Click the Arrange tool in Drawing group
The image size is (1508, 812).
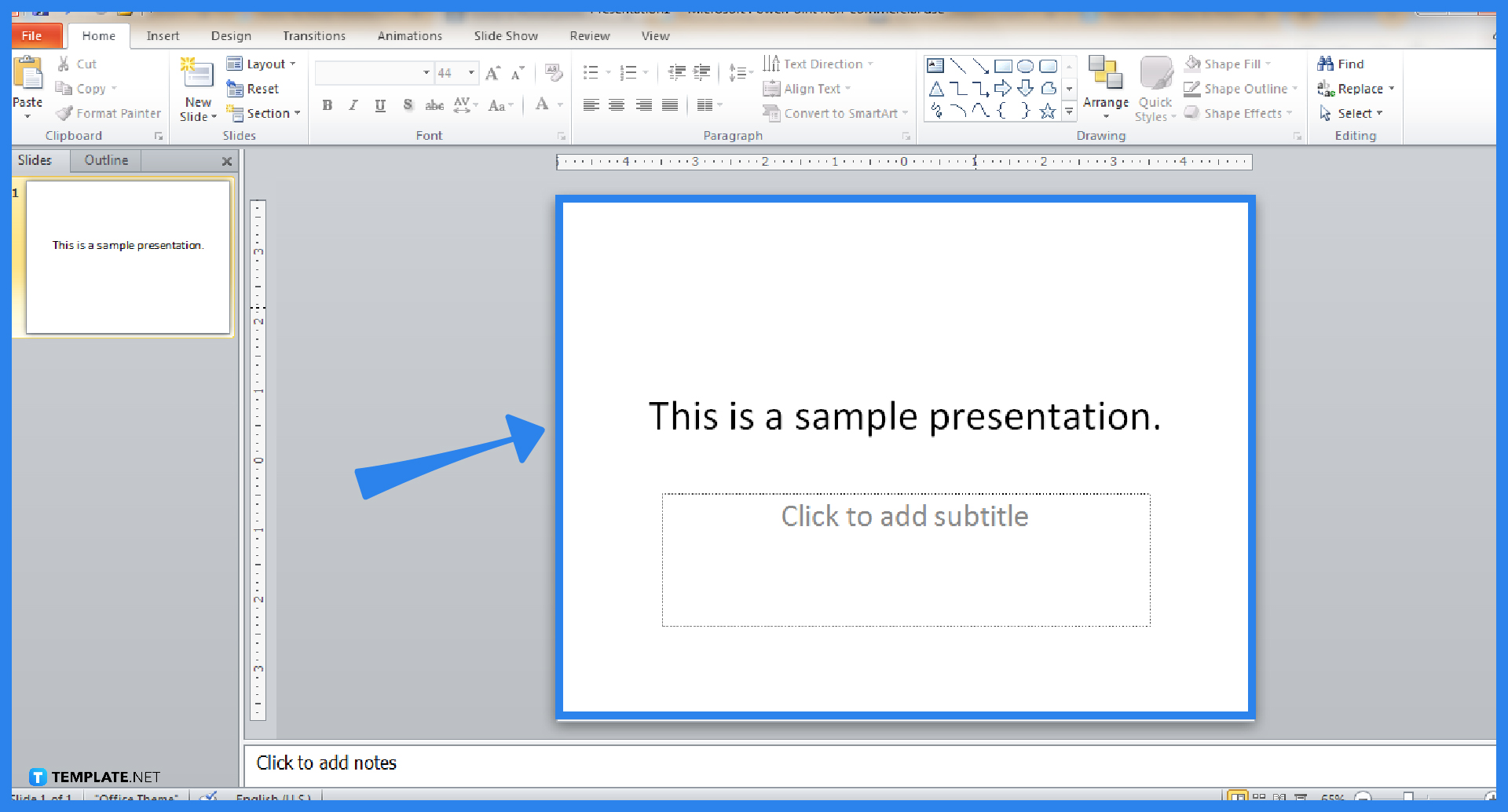pos(1105,89)
